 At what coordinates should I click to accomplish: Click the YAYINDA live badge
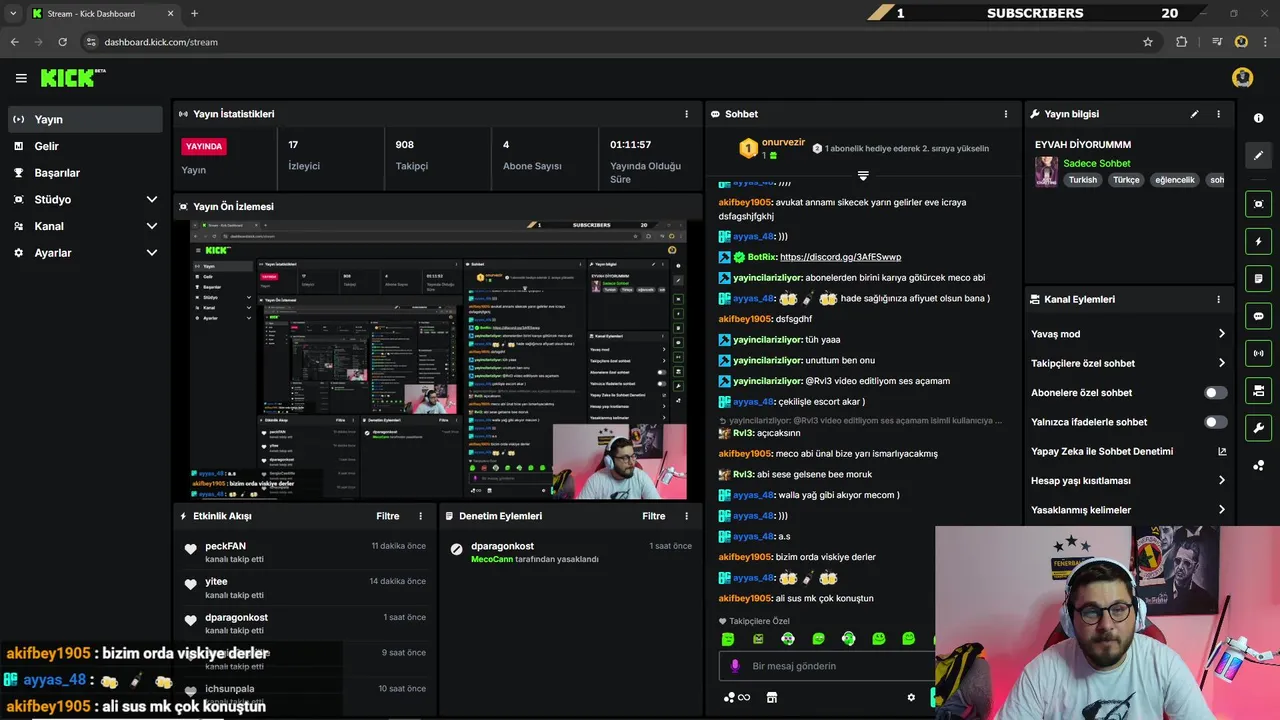coord(203,146)
